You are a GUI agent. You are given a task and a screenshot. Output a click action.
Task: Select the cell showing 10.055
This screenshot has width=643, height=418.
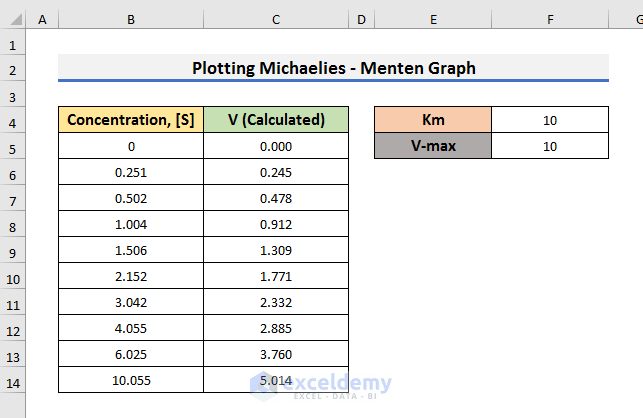point(131,380)
